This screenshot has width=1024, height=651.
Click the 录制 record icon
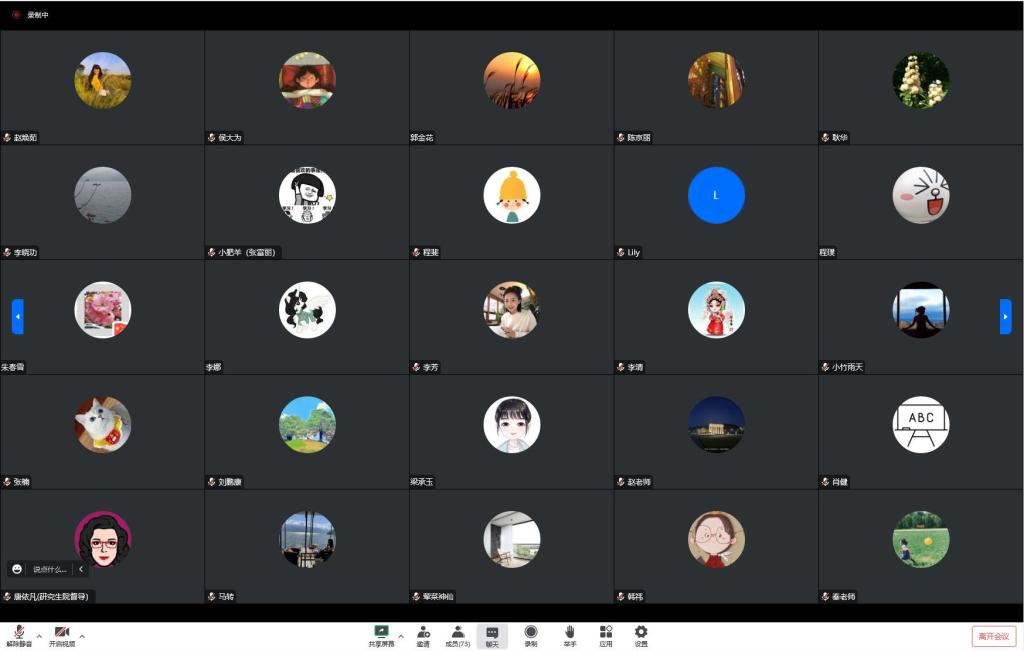[531, 635]
